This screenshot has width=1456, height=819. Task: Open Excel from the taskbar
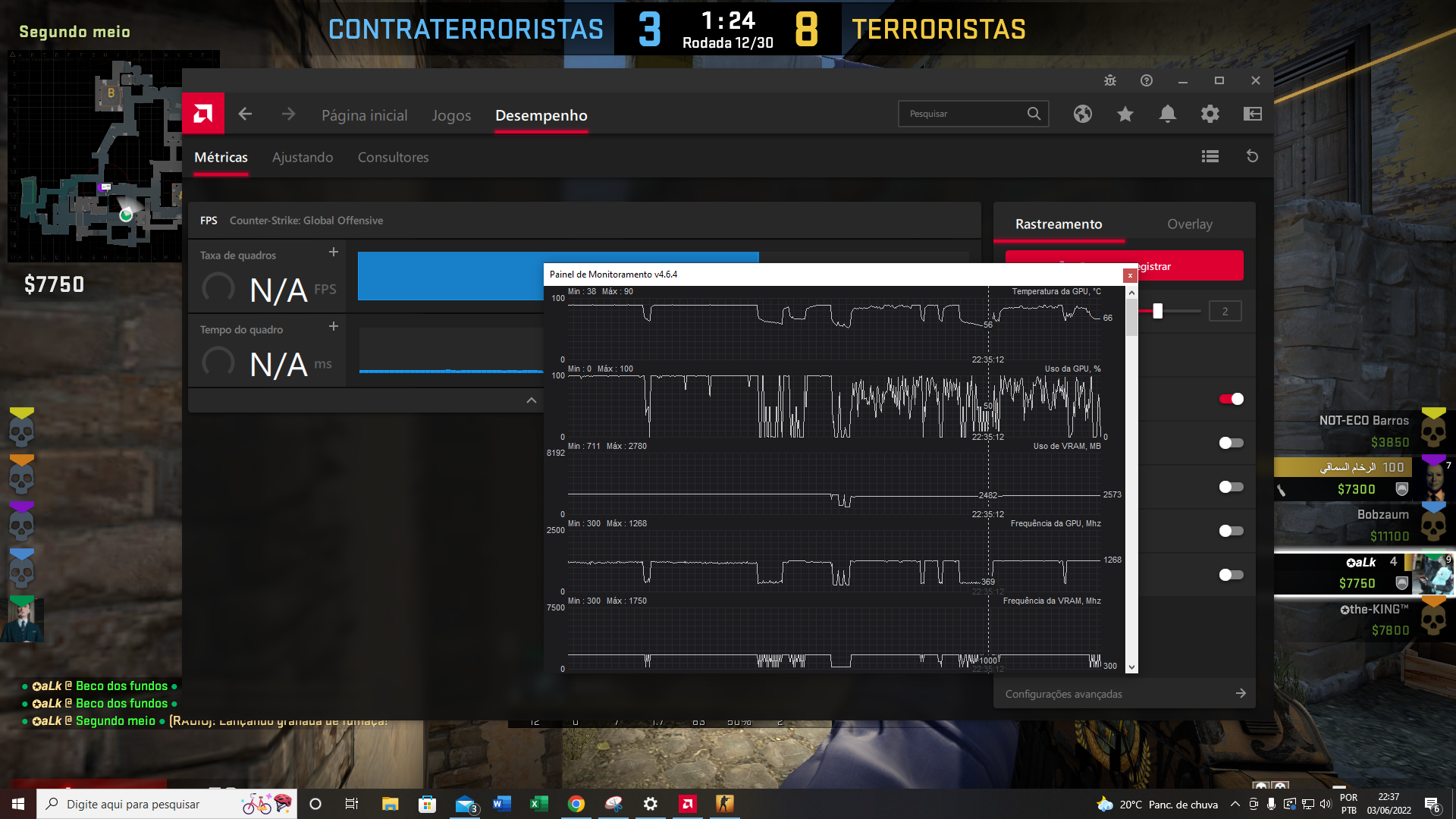(x=538, y=804)
